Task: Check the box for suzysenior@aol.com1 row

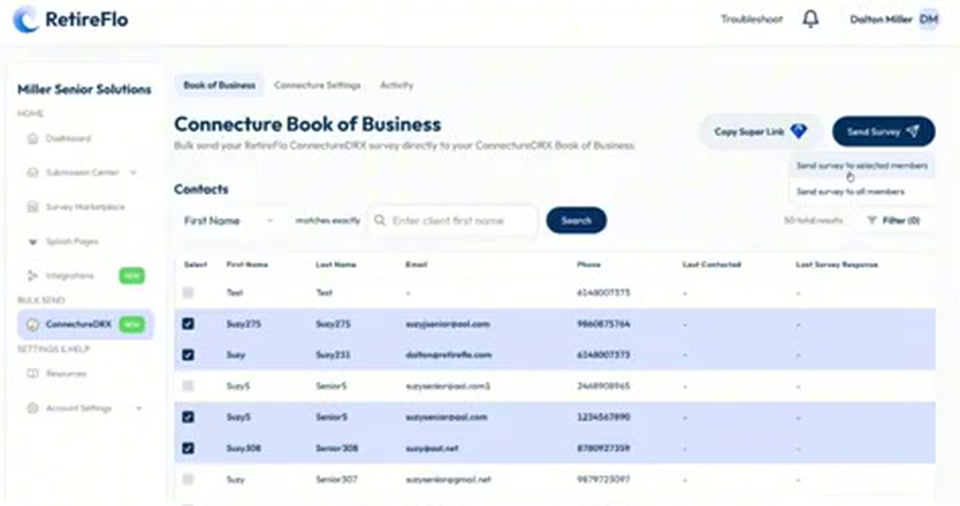Action: [188, 386]
